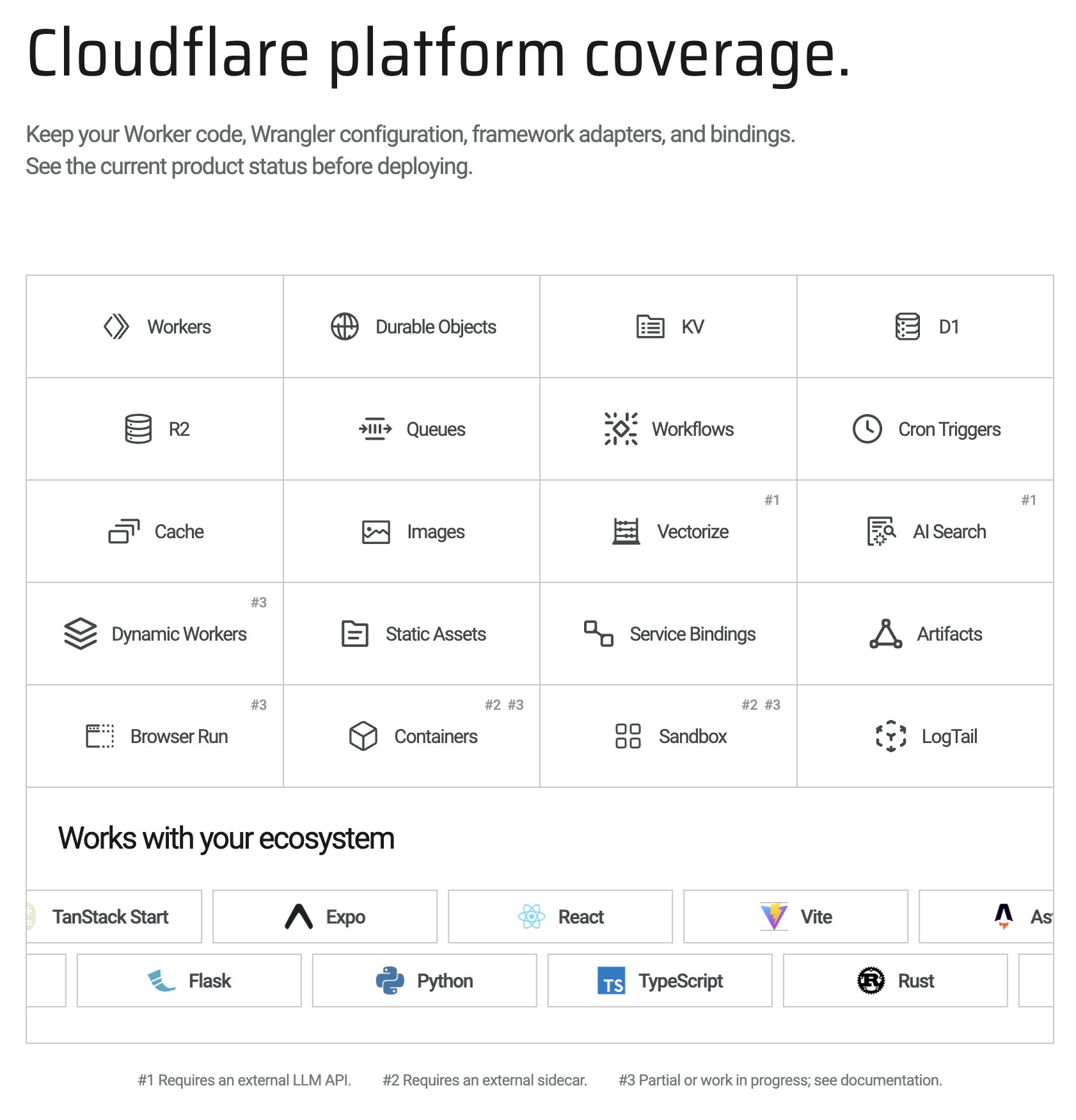Click footnote "#1 Requires an external LLM API."
This screenshot has height=1120, width=1076.
244,1080
